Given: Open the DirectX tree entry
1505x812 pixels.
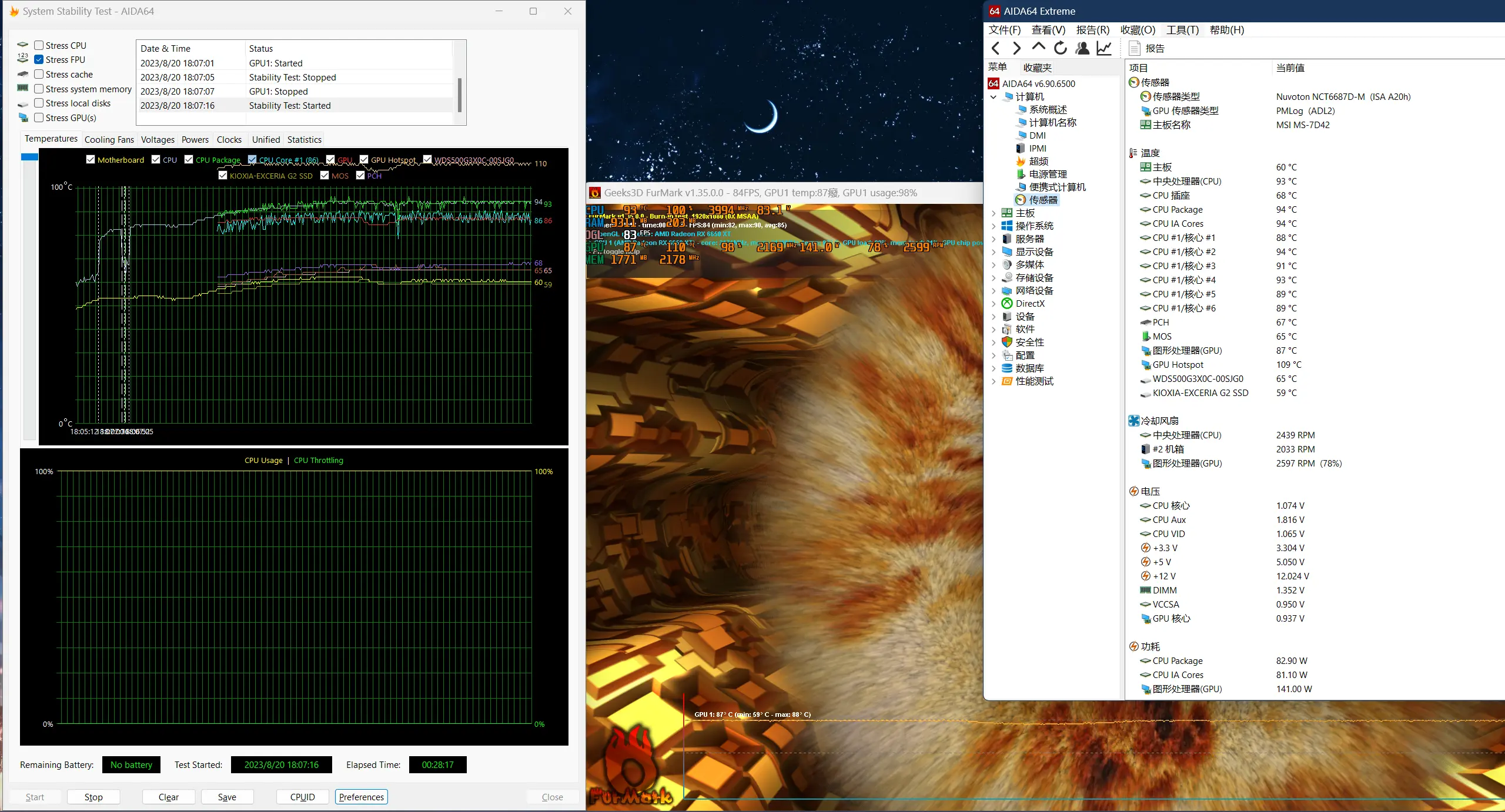Looking at the screenshot, I should click(1030, 303).
